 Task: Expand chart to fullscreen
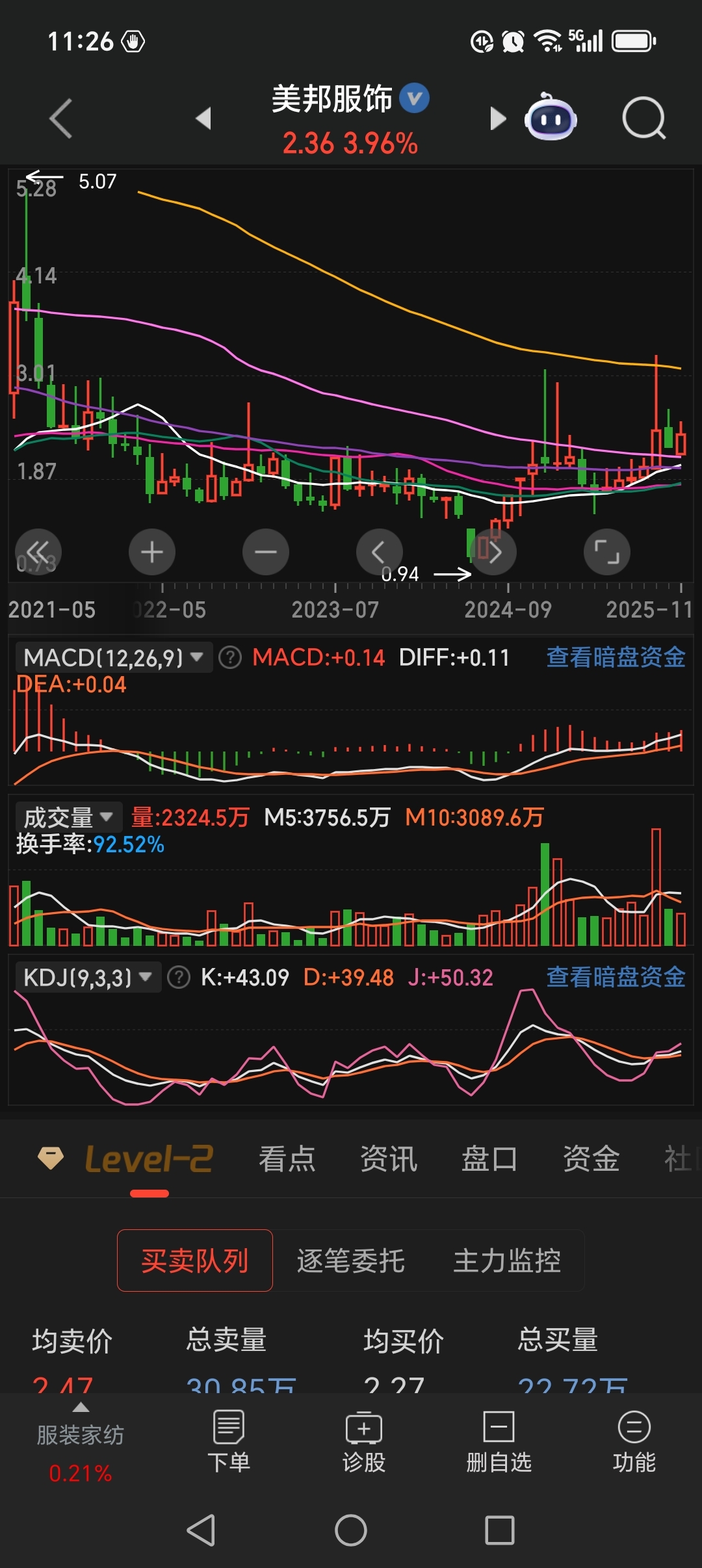(607, 552)
